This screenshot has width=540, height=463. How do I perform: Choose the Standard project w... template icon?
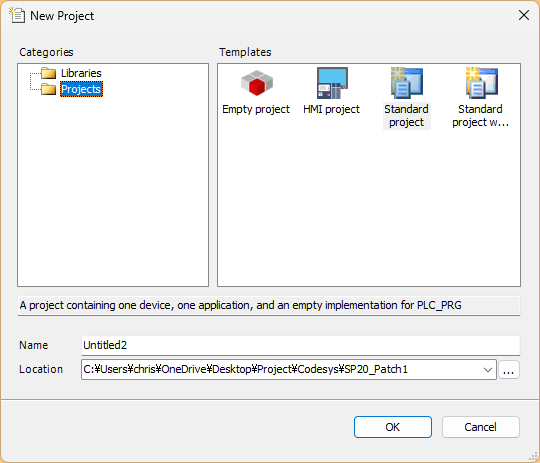(x=481, y=83)
